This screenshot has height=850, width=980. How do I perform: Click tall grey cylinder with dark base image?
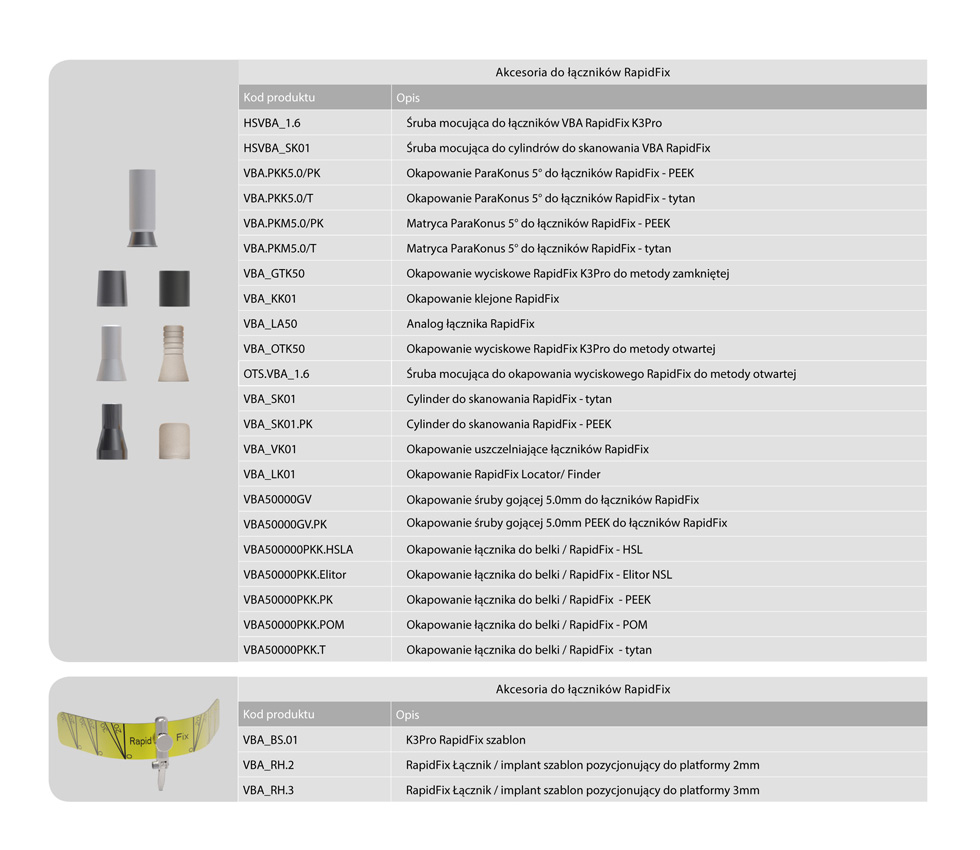coord(142,208)
